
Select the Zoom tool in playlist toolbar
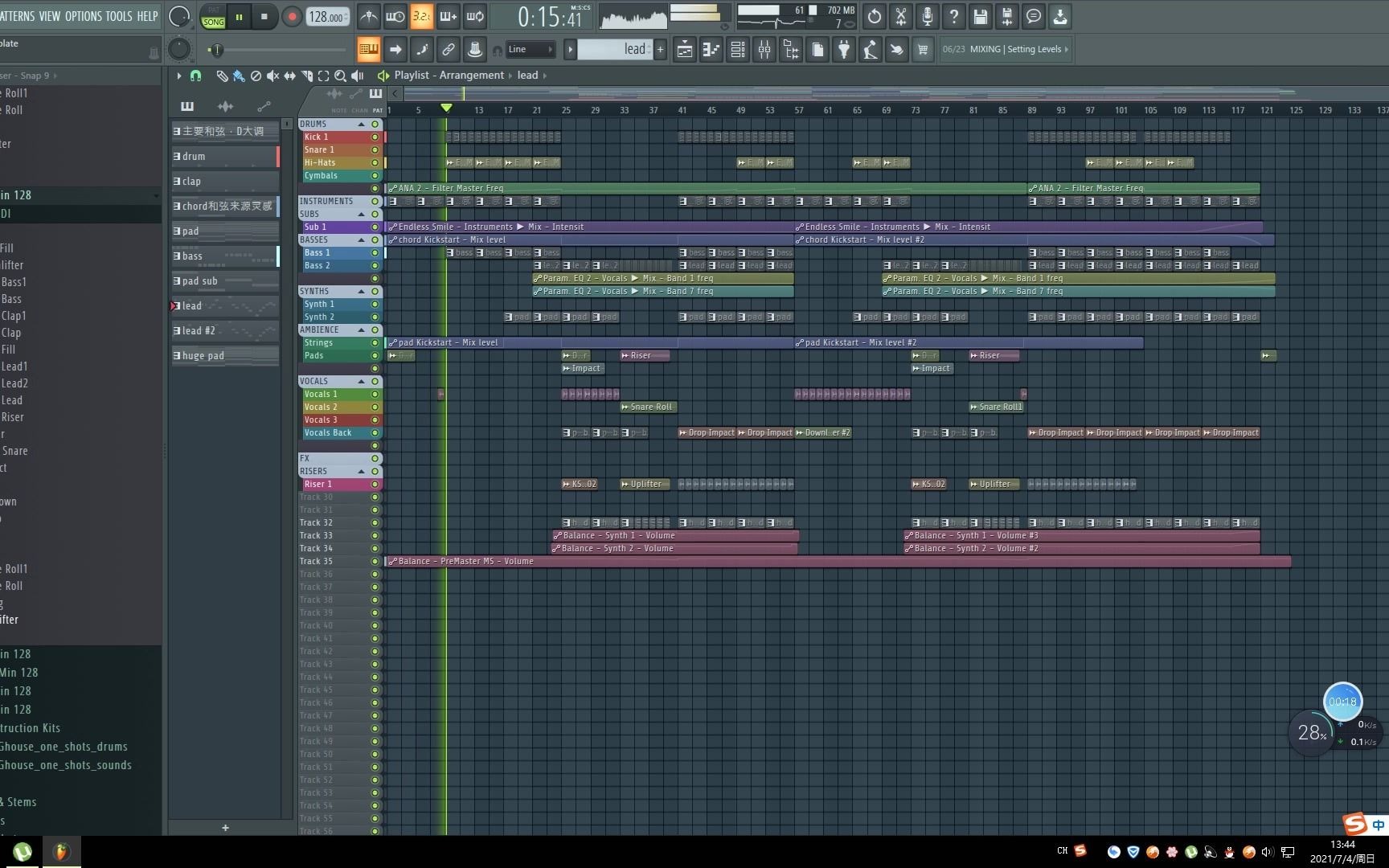(340, 76)
